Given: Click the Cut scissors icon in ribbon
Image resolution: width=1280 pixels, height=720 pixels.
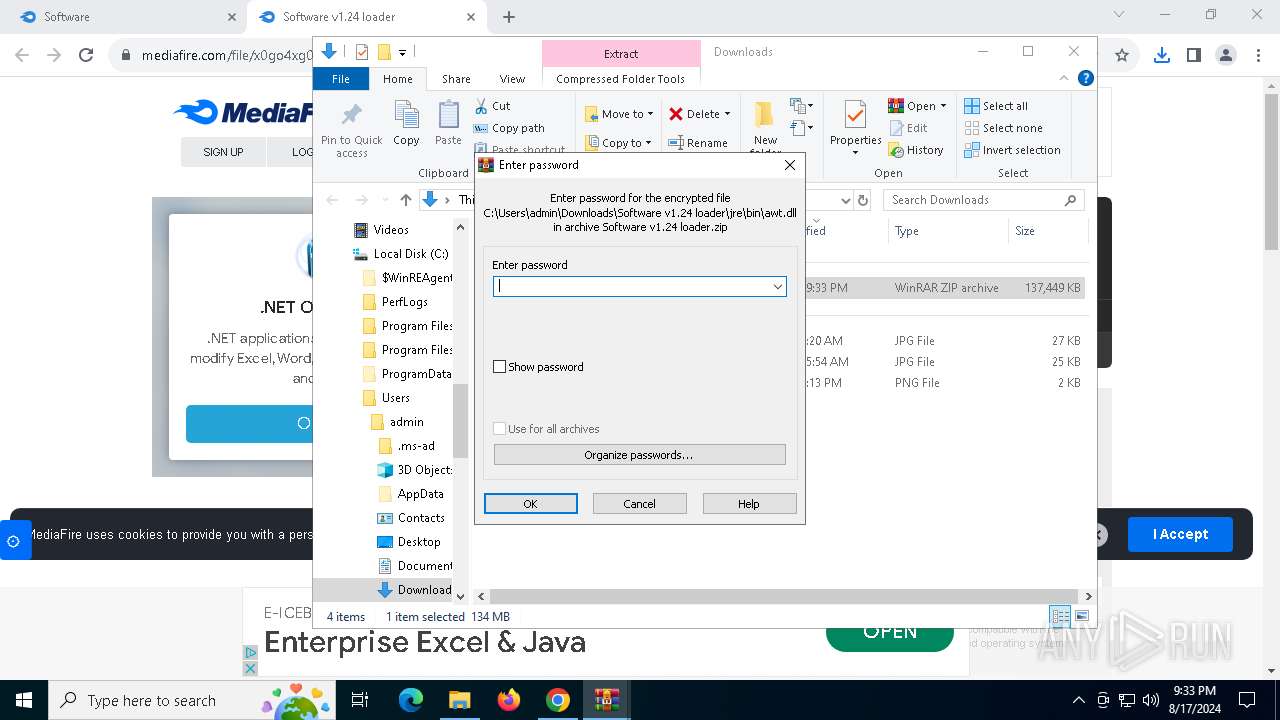Looking at the screenshot, I should pyautogui.click(x=481, y=106).
